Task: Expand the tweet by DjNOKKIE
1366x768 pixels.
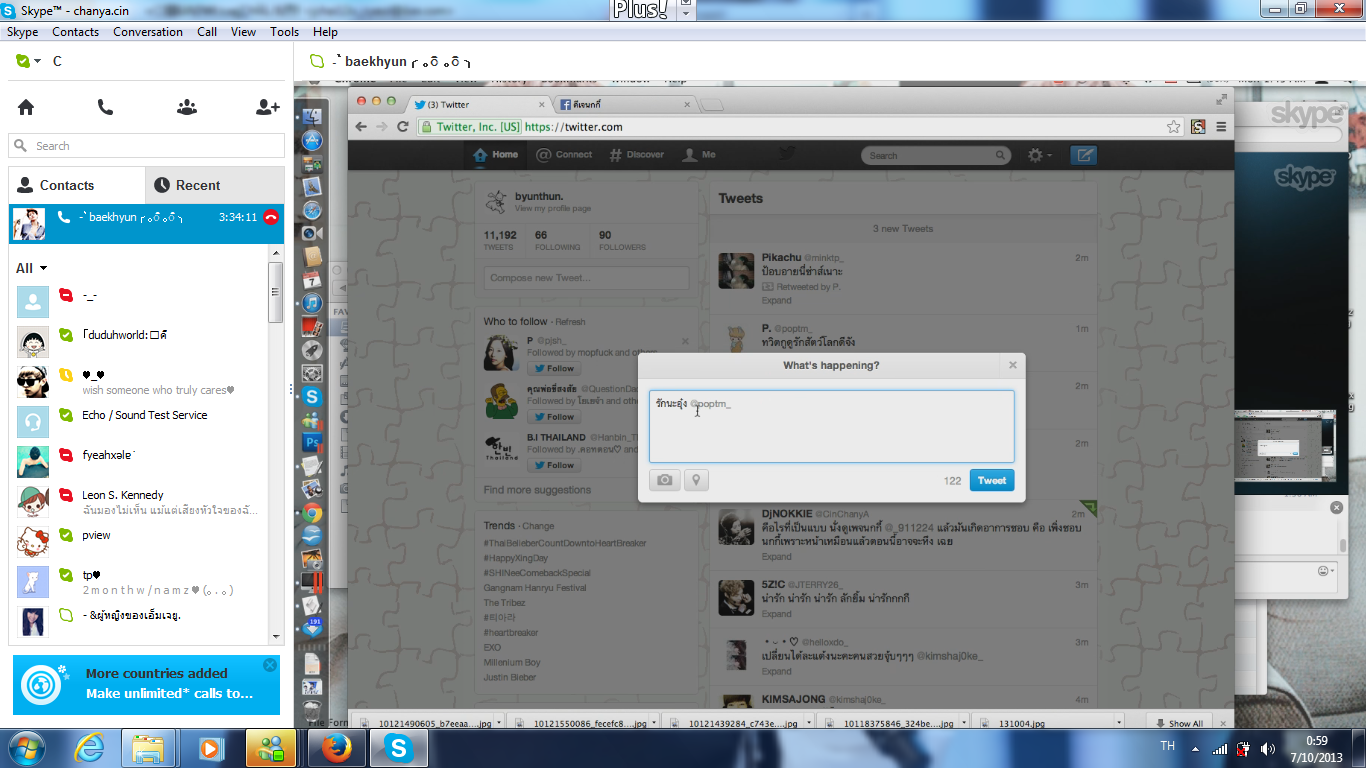Action: coord(776,556)
